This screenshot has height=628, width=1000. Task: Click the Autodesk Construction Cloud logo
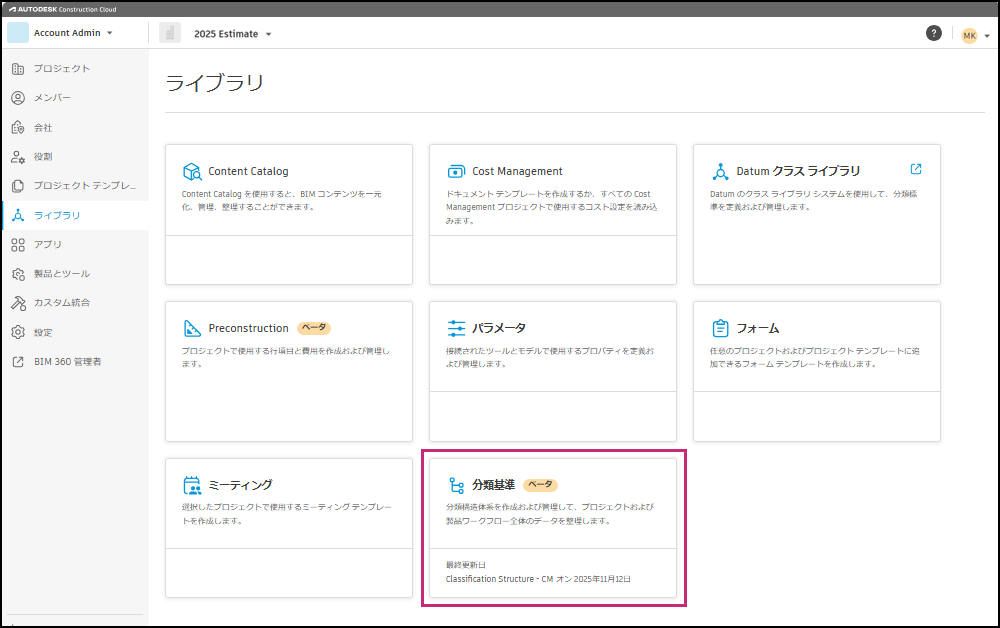click(x=62, y=9)
